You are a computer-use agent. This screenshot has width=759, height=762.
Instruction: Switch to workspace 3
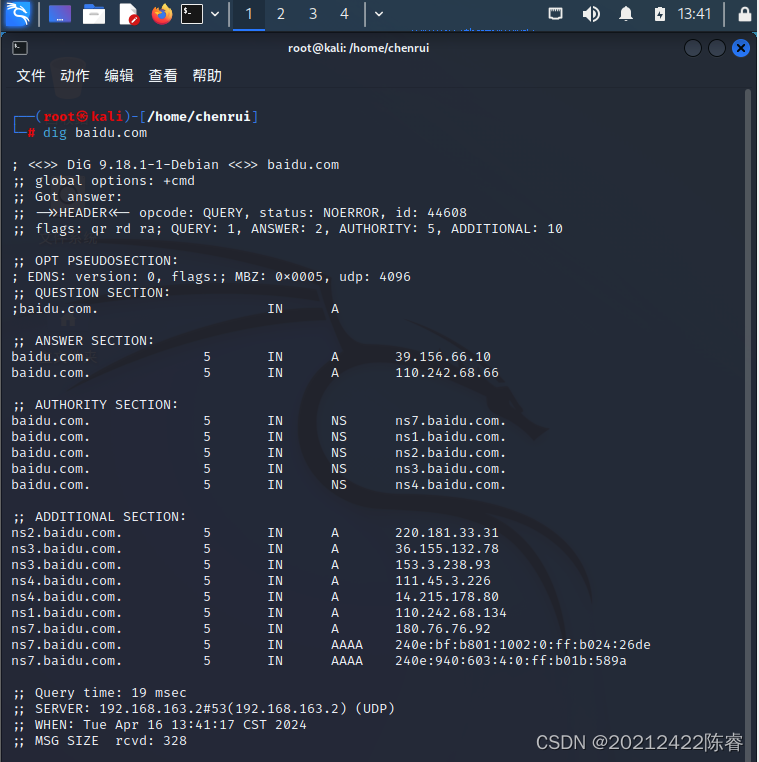[x=312, y=14]
